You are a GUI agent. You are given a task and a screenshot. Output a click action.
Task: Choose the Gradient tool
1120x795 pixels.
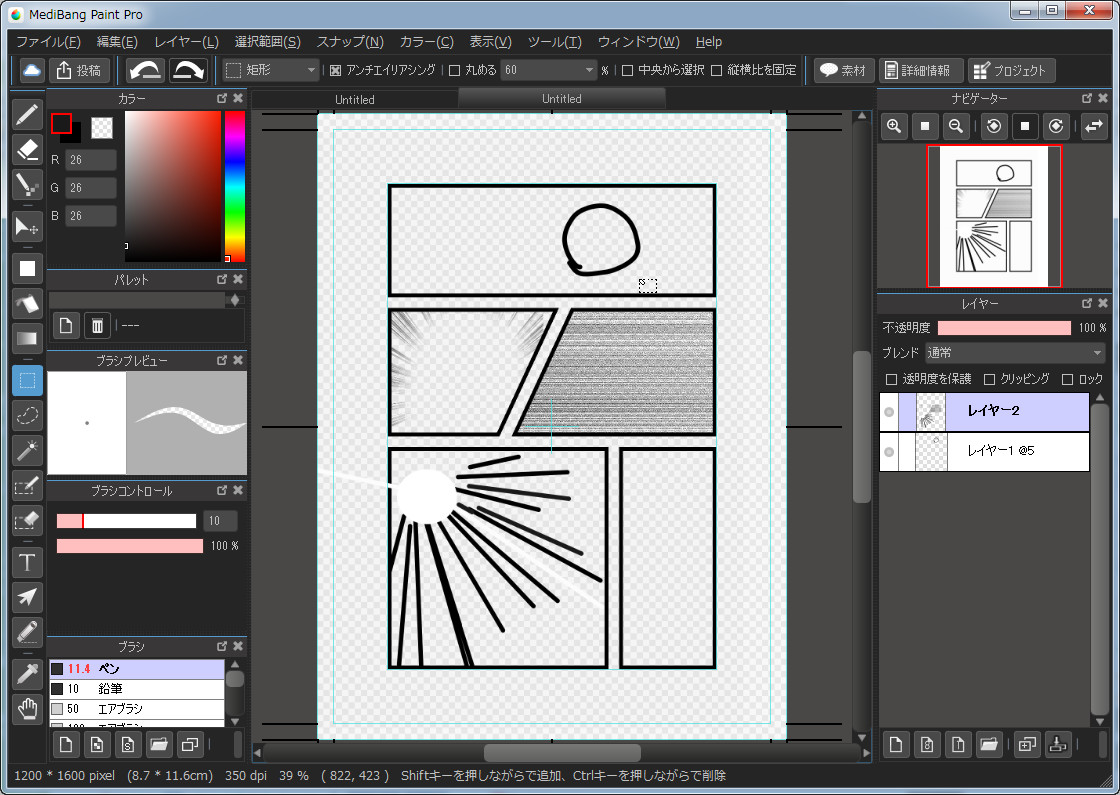click(27, 340)
